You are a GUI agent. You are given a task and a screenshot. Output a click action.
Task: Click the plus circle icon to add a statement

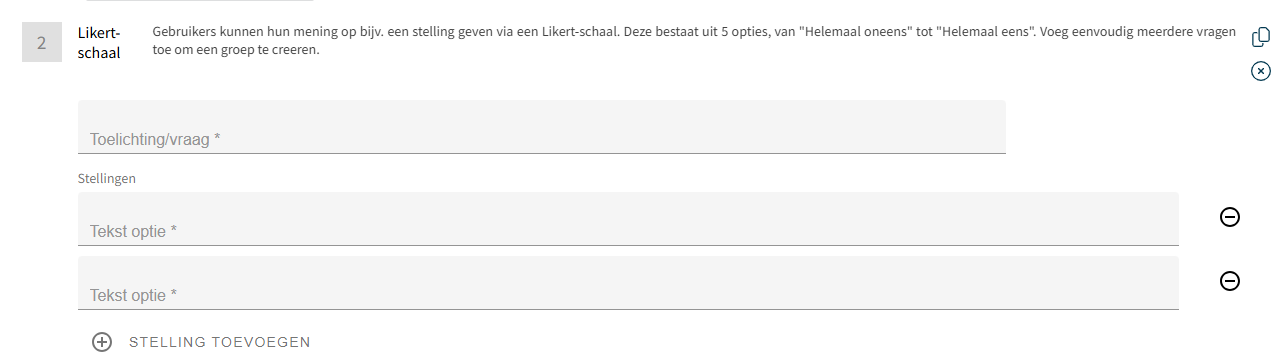click(x=102, y=342)
